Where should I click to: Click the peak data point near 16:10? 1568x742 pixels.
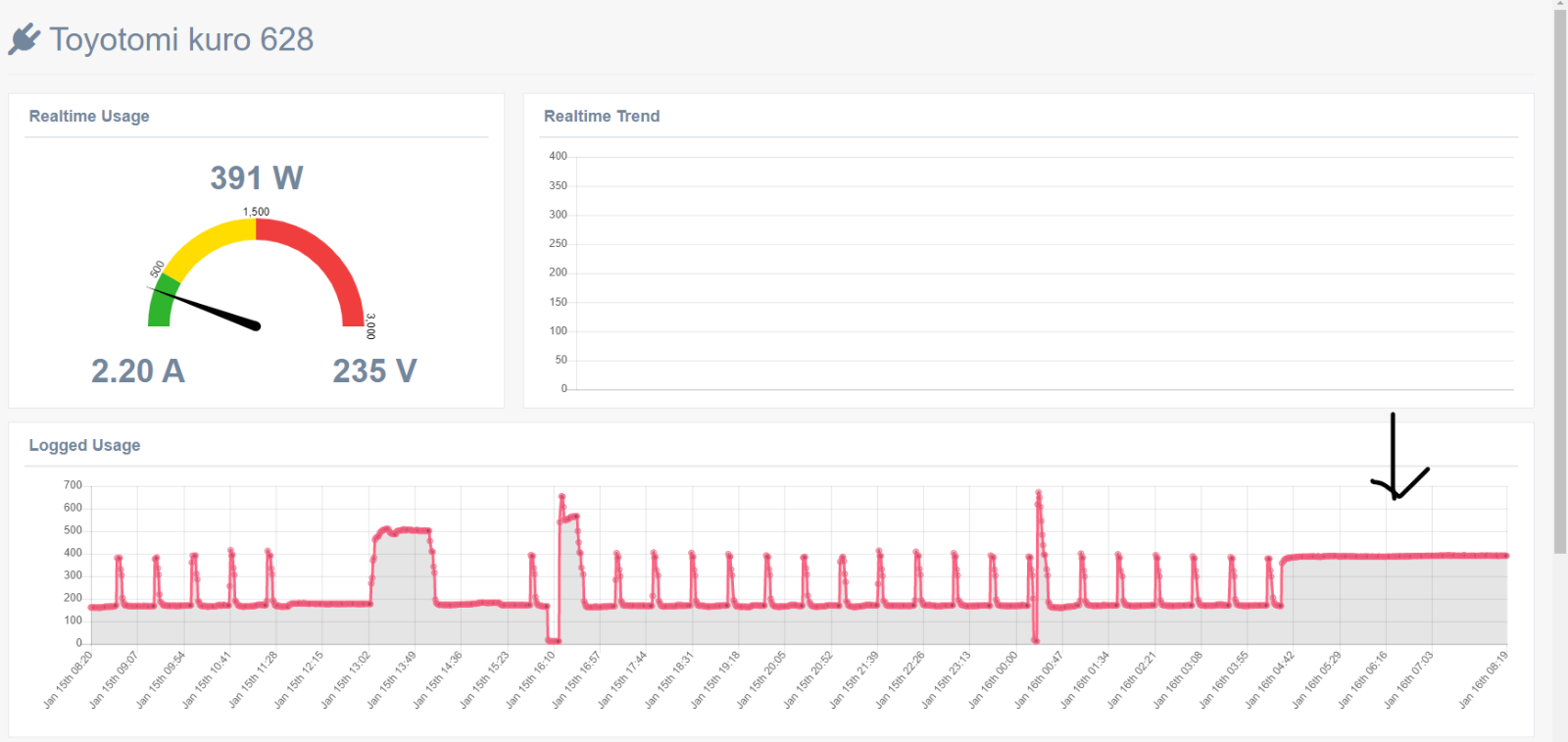point(562,497)
